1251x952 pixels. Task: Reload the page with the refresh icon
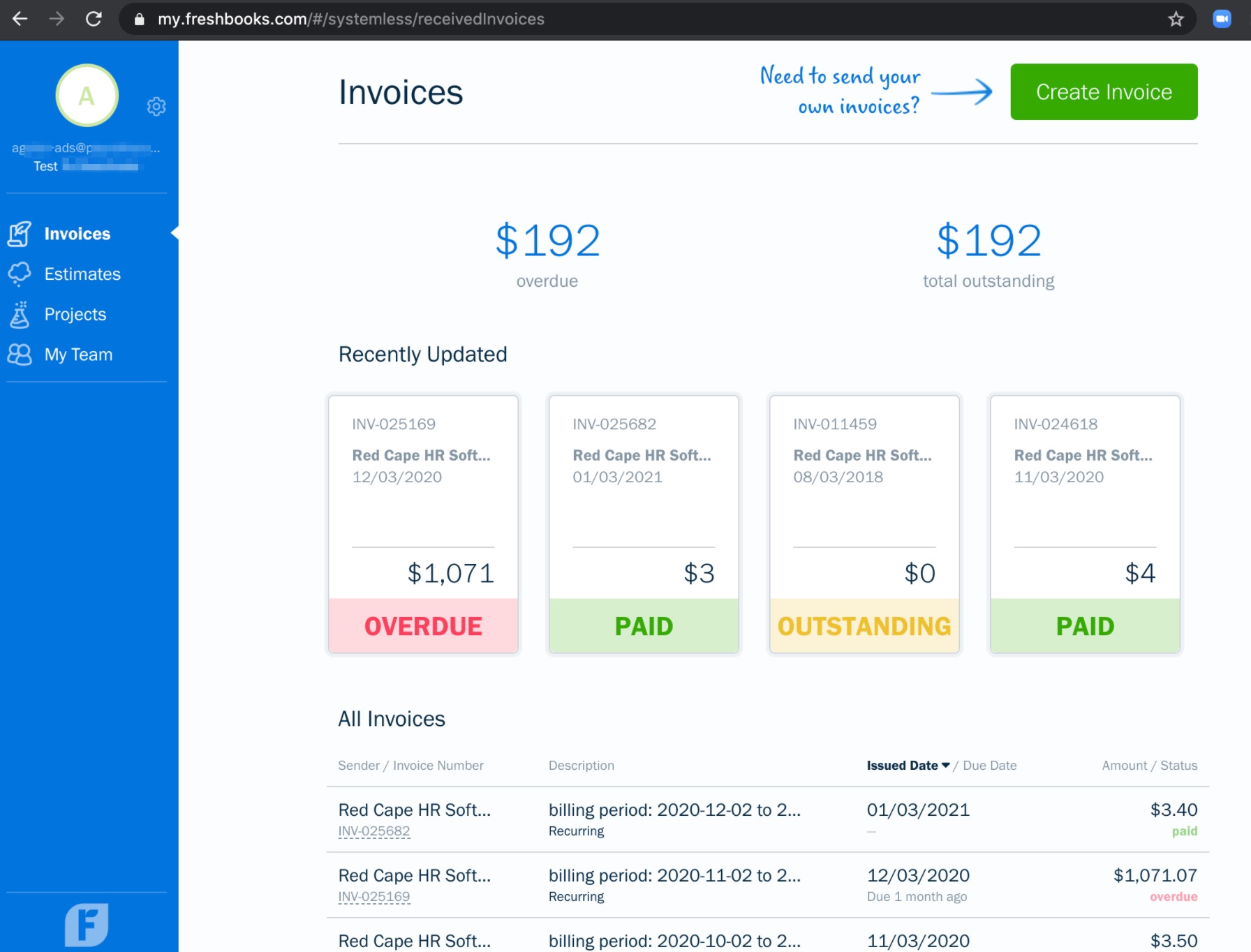(x=94, y=19)
